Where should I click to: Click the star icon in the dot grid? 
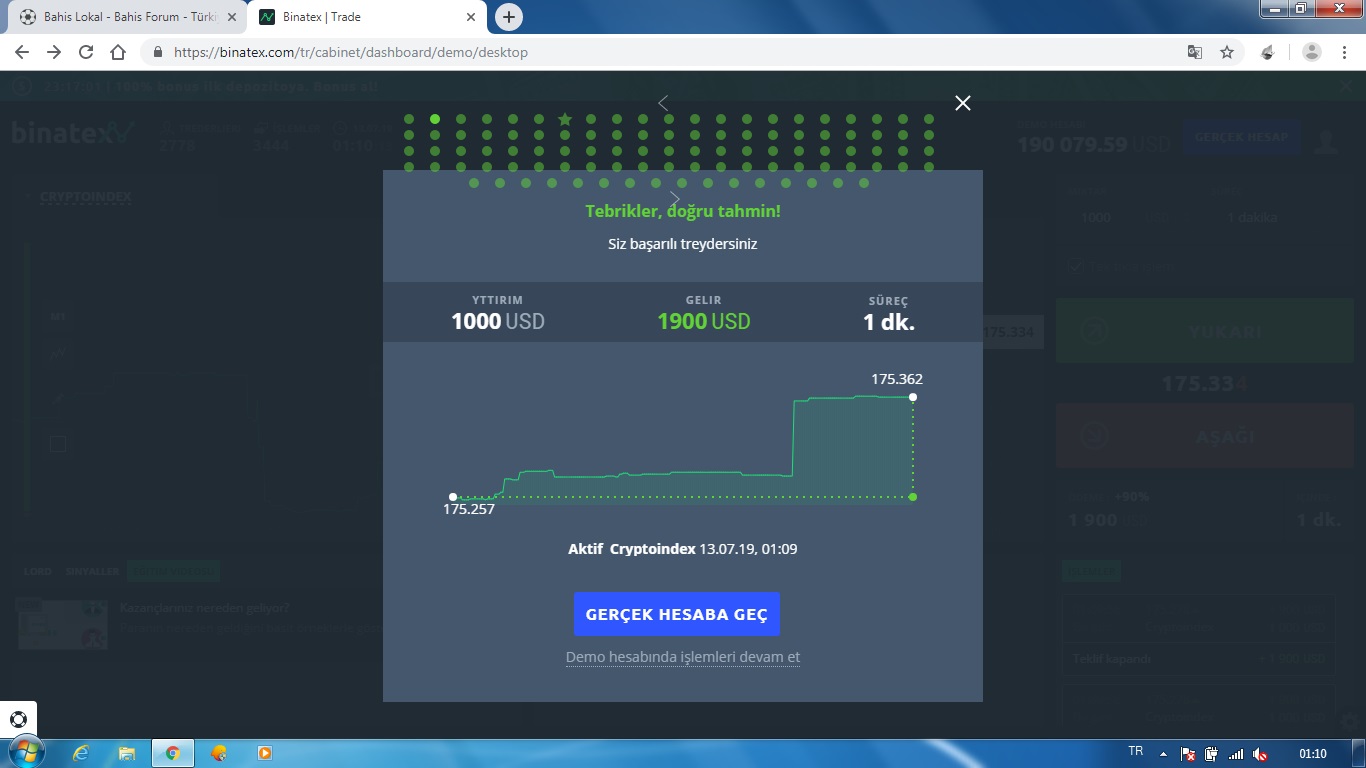click(565, 119)
